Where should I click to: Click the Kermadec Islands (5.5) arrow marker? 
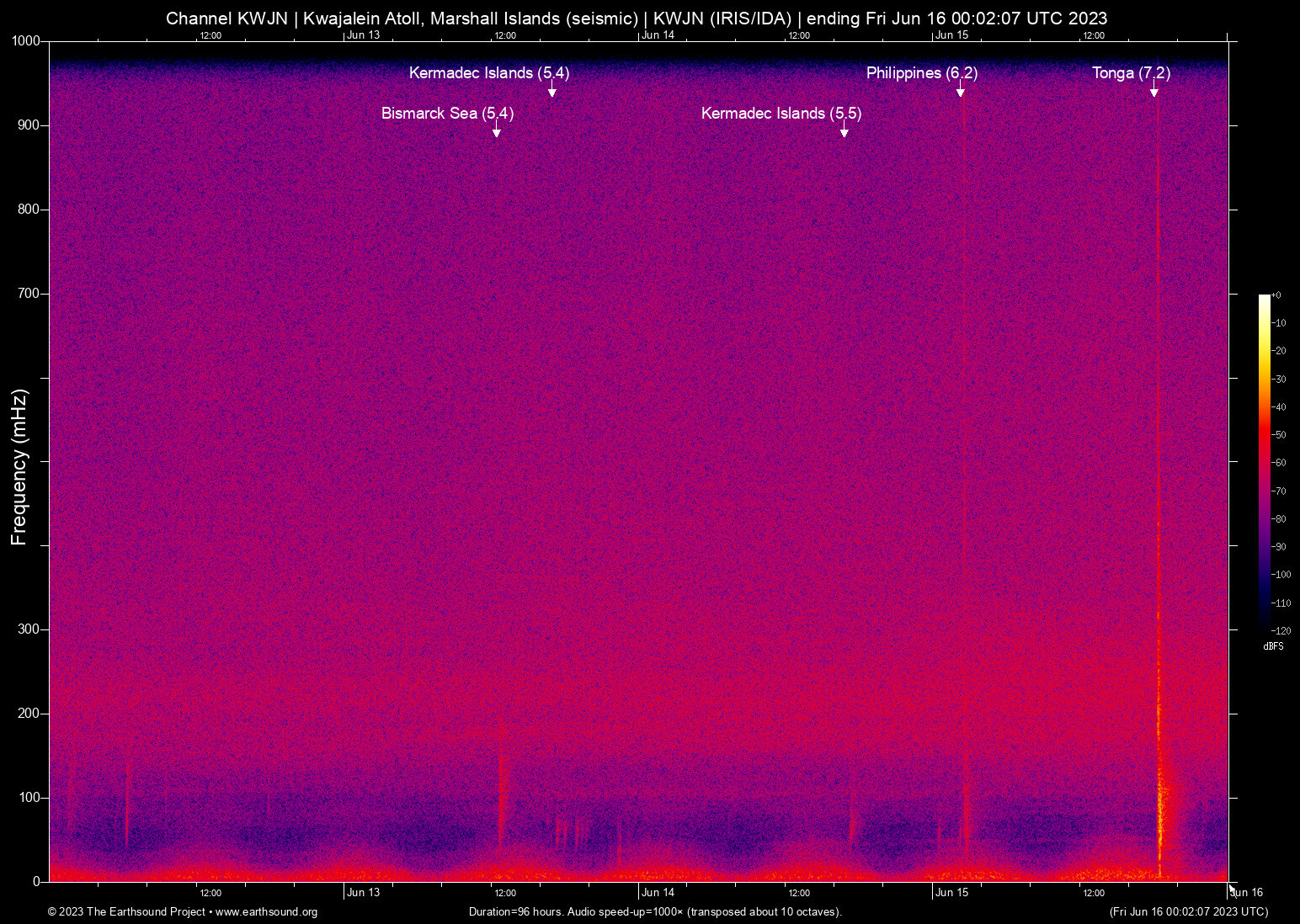coord(844,132)
